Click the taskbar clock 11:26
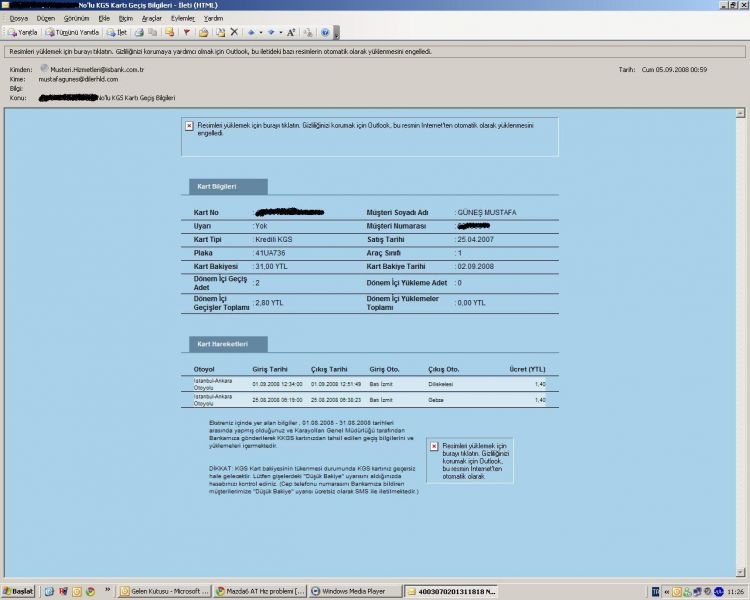This screenshot has width=750, height=600. pyautogui.click(x=736, y=592)
